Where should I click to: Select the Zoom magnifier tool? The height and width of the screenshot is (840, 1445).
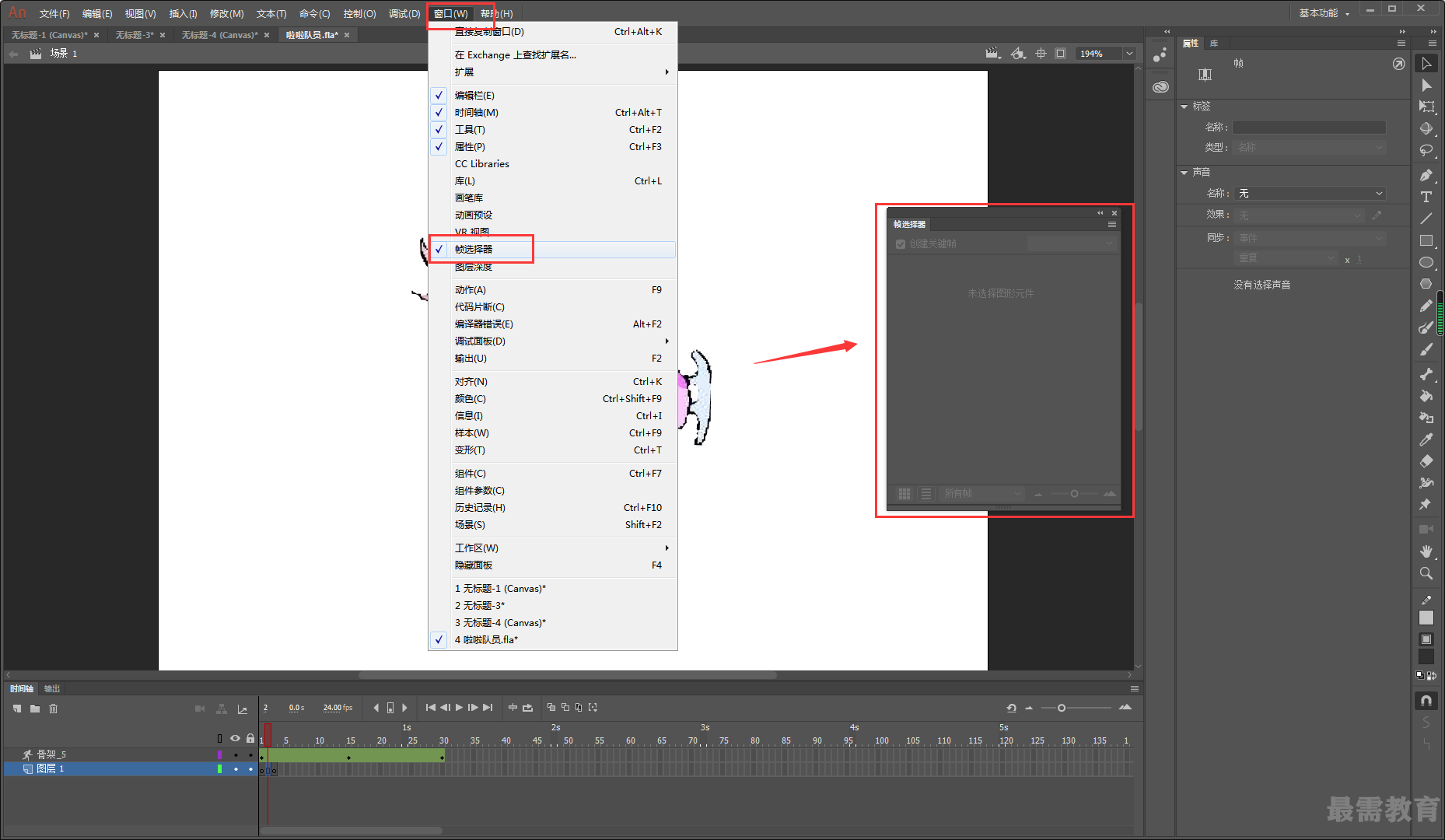[1426, 573]
